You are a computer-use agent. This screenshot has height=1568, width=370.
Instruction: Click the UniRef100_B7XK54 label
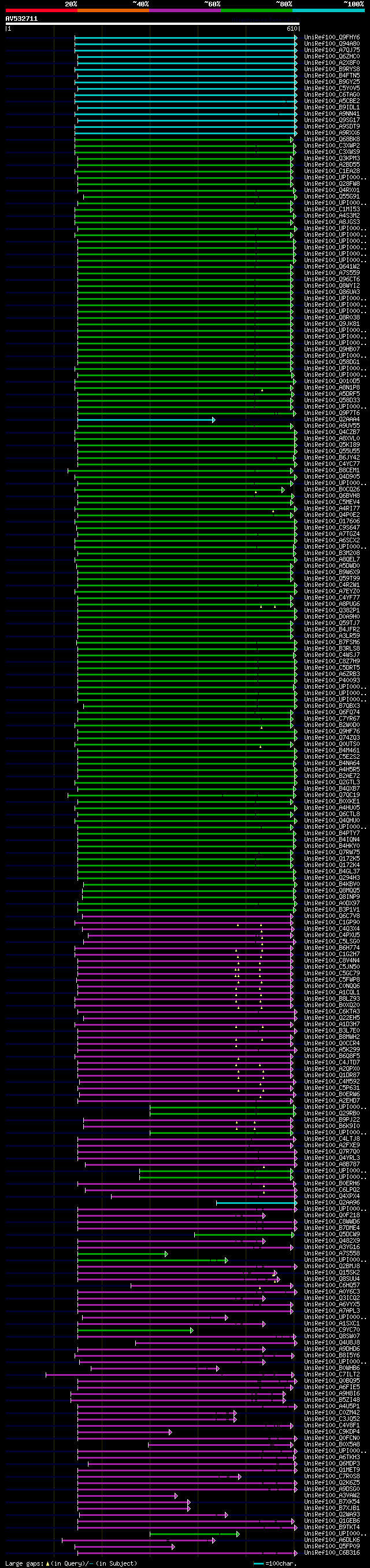coord(332,1501)
